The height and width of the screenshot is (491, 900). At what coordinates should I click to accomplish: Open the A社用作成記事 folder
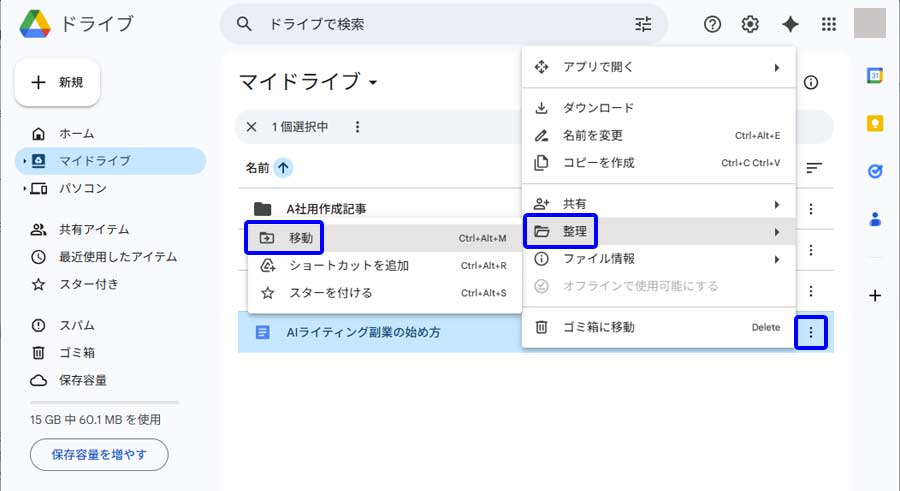click(326, 209)
